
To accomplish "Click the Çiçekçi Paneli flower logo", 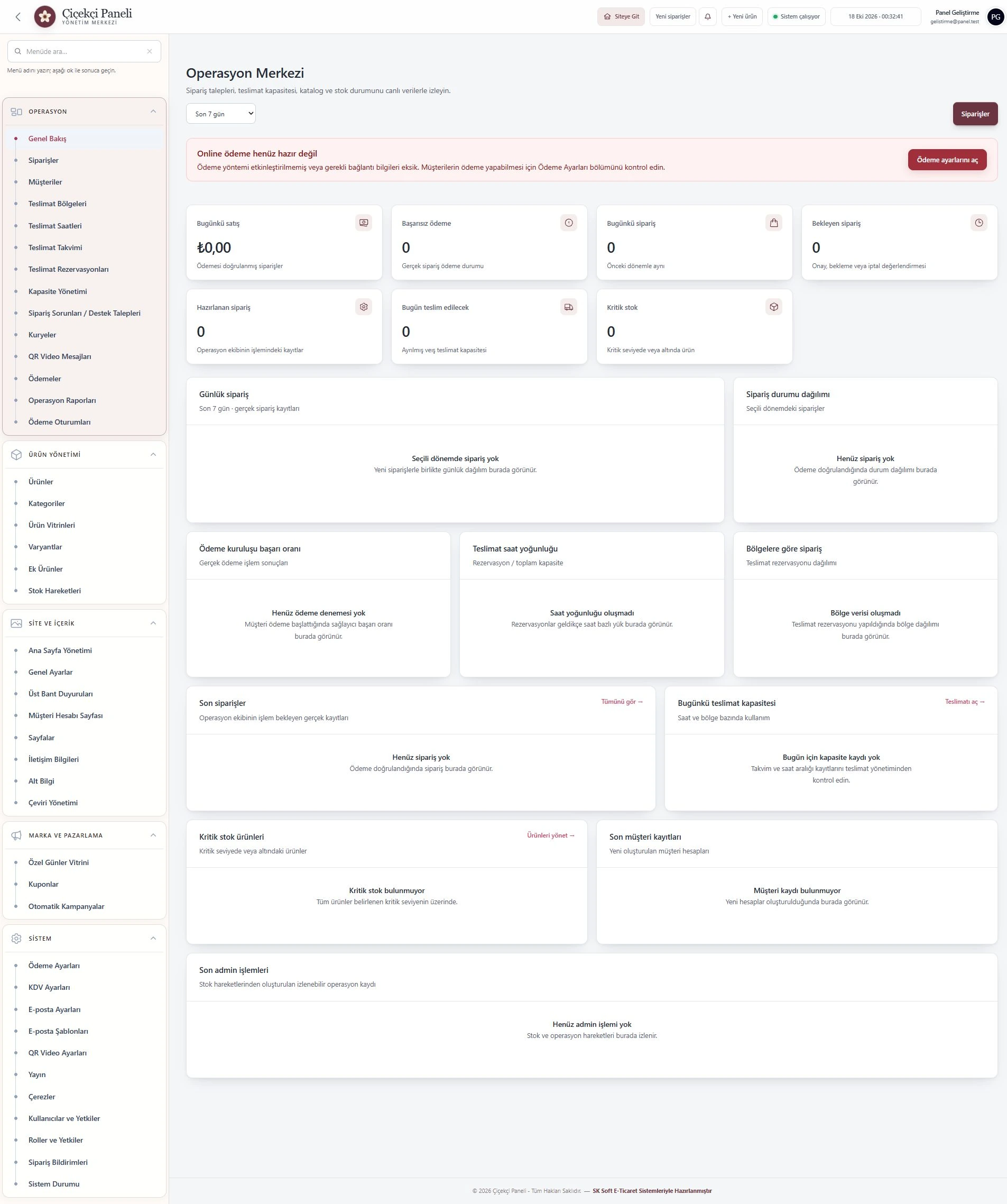I will pyautogui.click(x=45, y=16).
